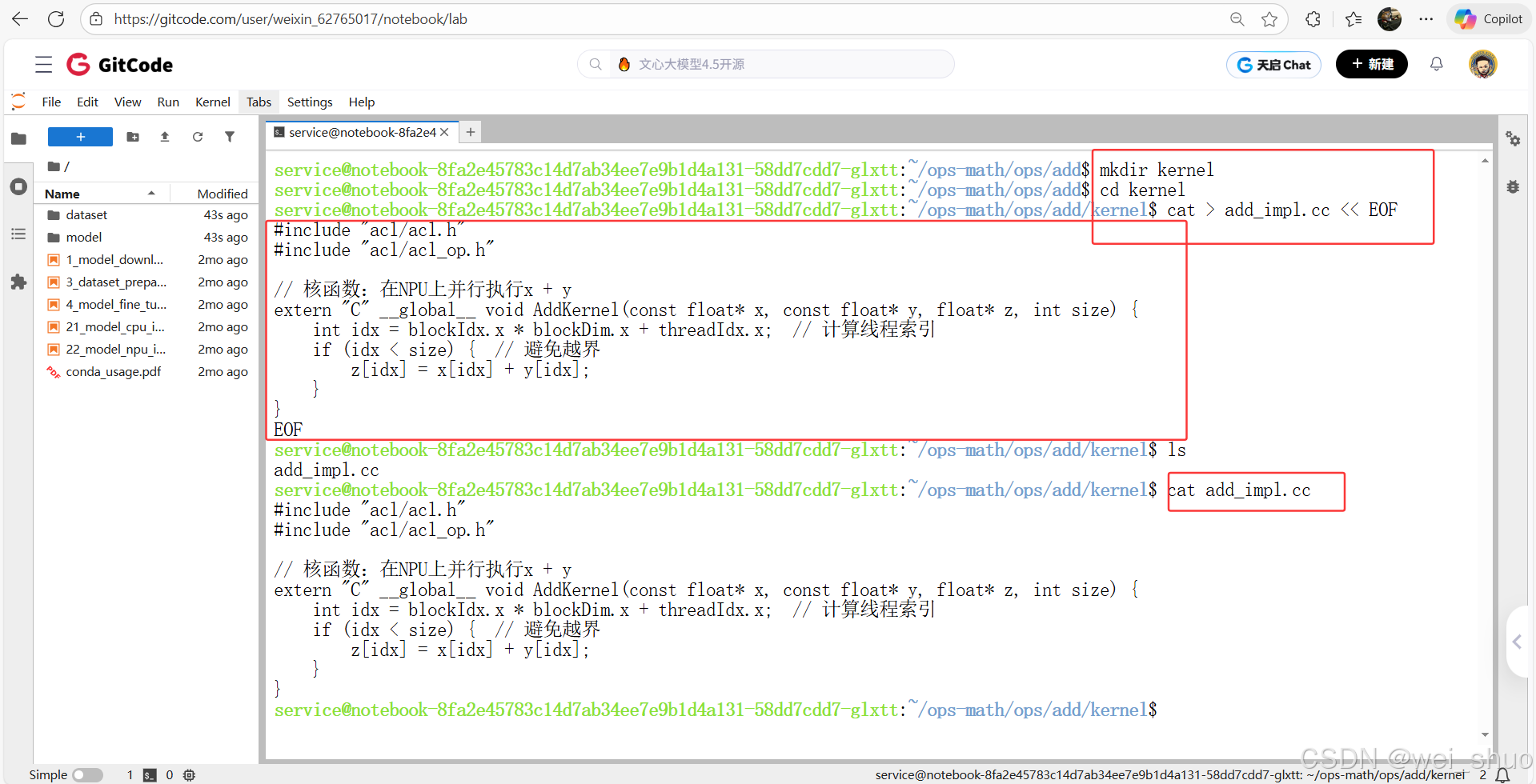Screen dimensions: 1536x784
Task: Open site information lock icon
Action: coord(96,19)
